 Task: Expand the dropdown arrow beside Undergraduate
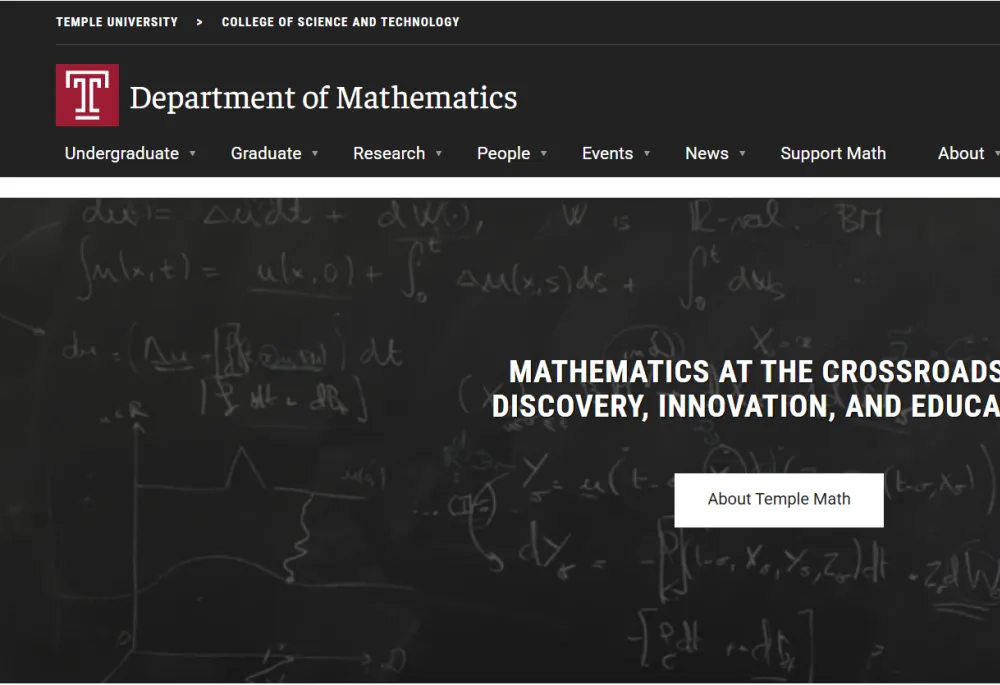[x=193, y=154]
